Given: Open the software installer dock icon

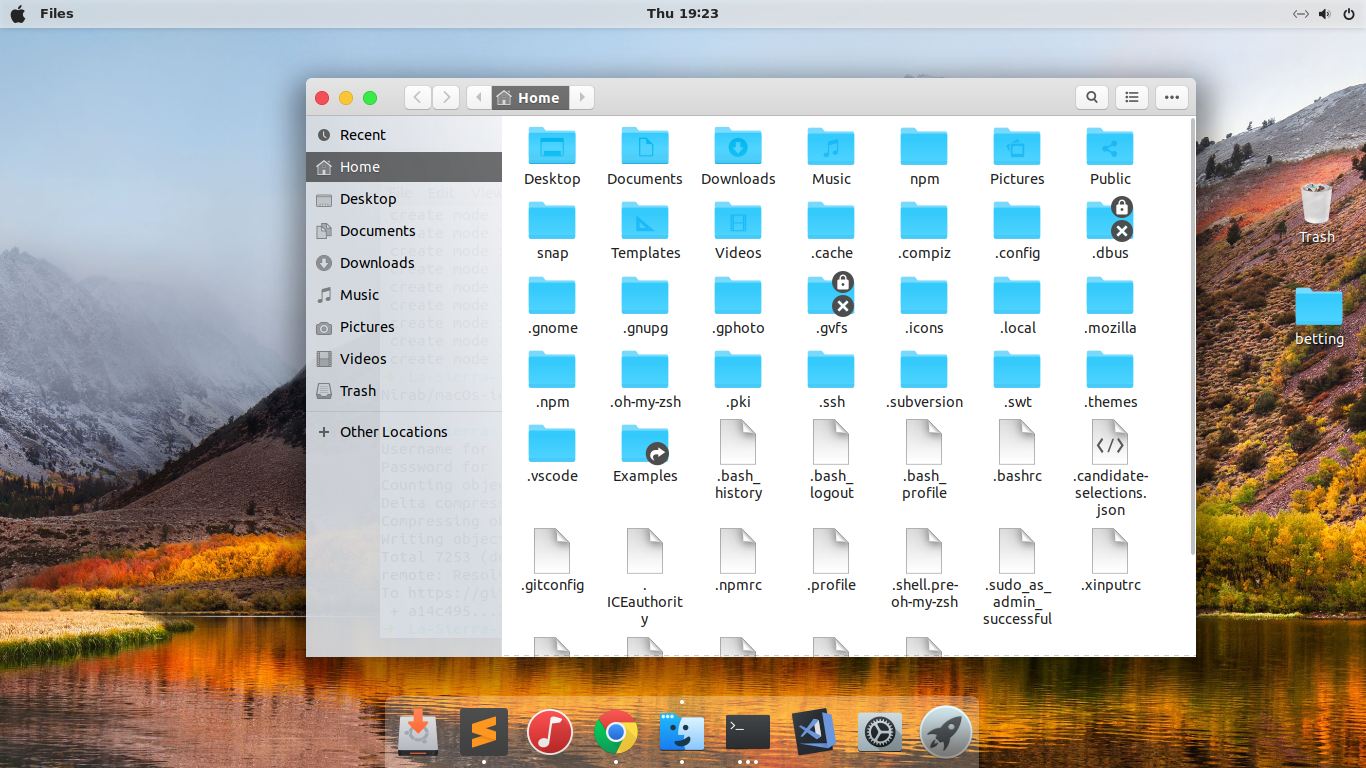Looking at the screenshot, I should click(418, 733).
